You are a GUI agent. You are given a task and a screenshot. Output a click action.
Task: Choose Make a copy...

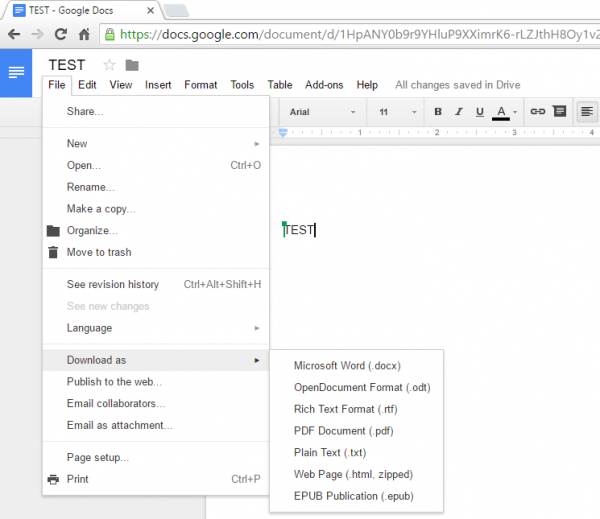click(x=156, y=209)
